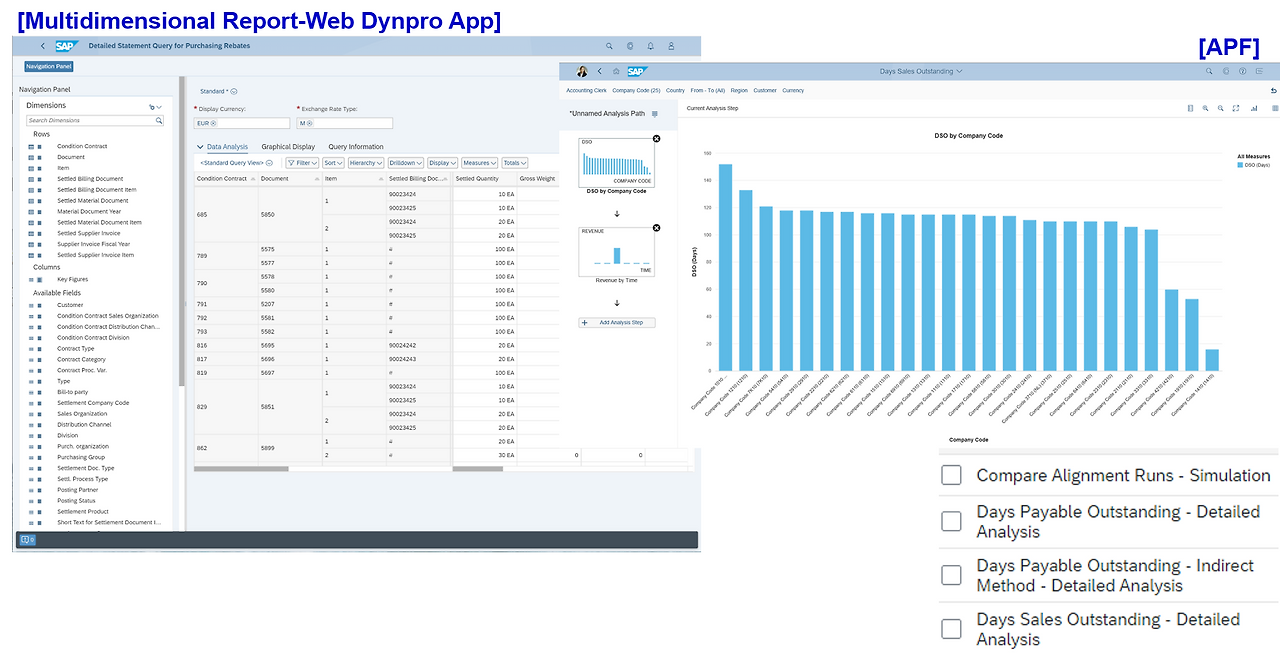Viewport: 1280px width, 656px height.
Task: Click the SAP logo in the Dynpro app header
Action: pyautogui.click(x=67, y=46)
